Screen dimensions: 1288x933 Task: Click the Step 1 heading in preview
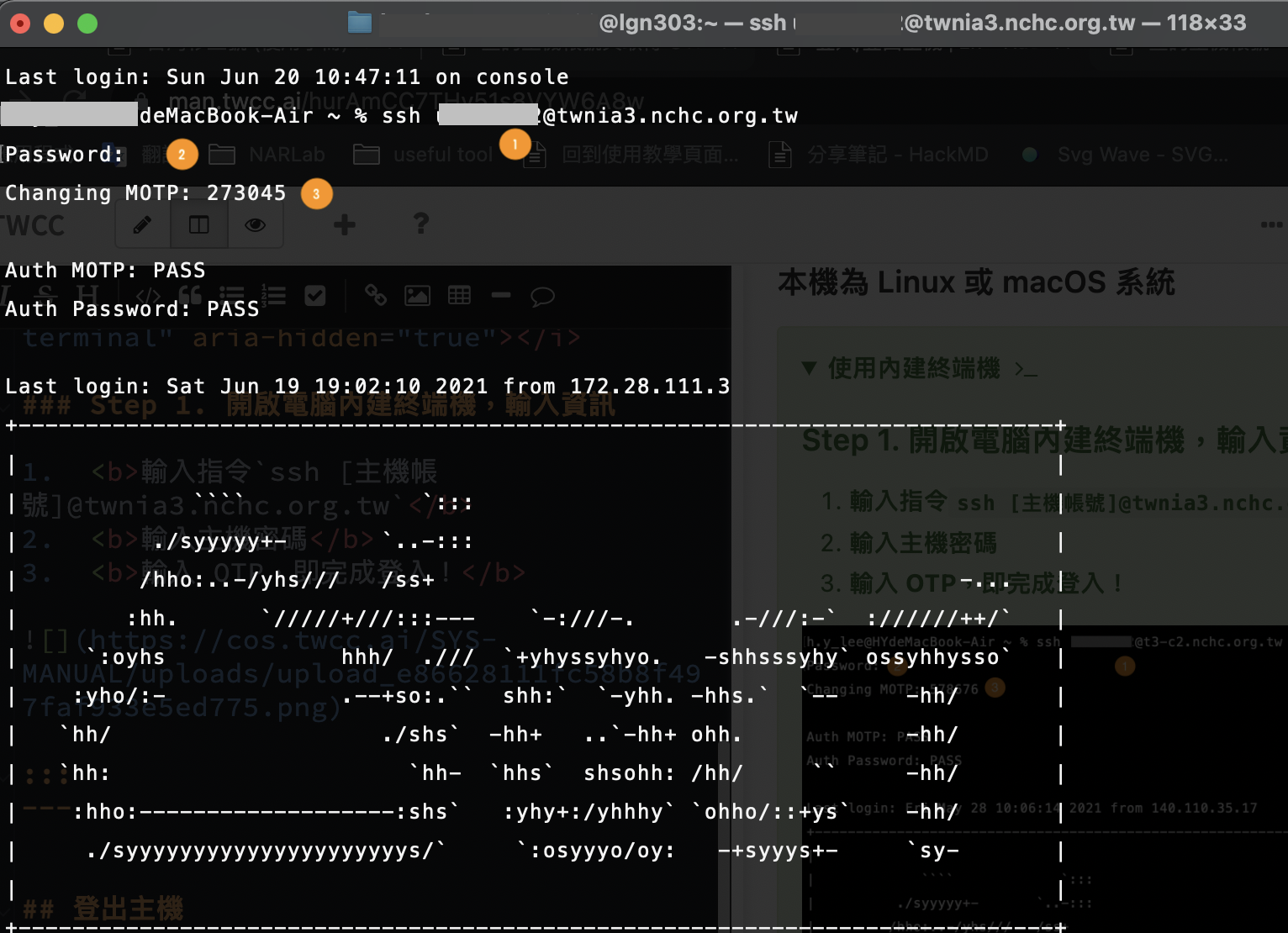click(1044, 440)
